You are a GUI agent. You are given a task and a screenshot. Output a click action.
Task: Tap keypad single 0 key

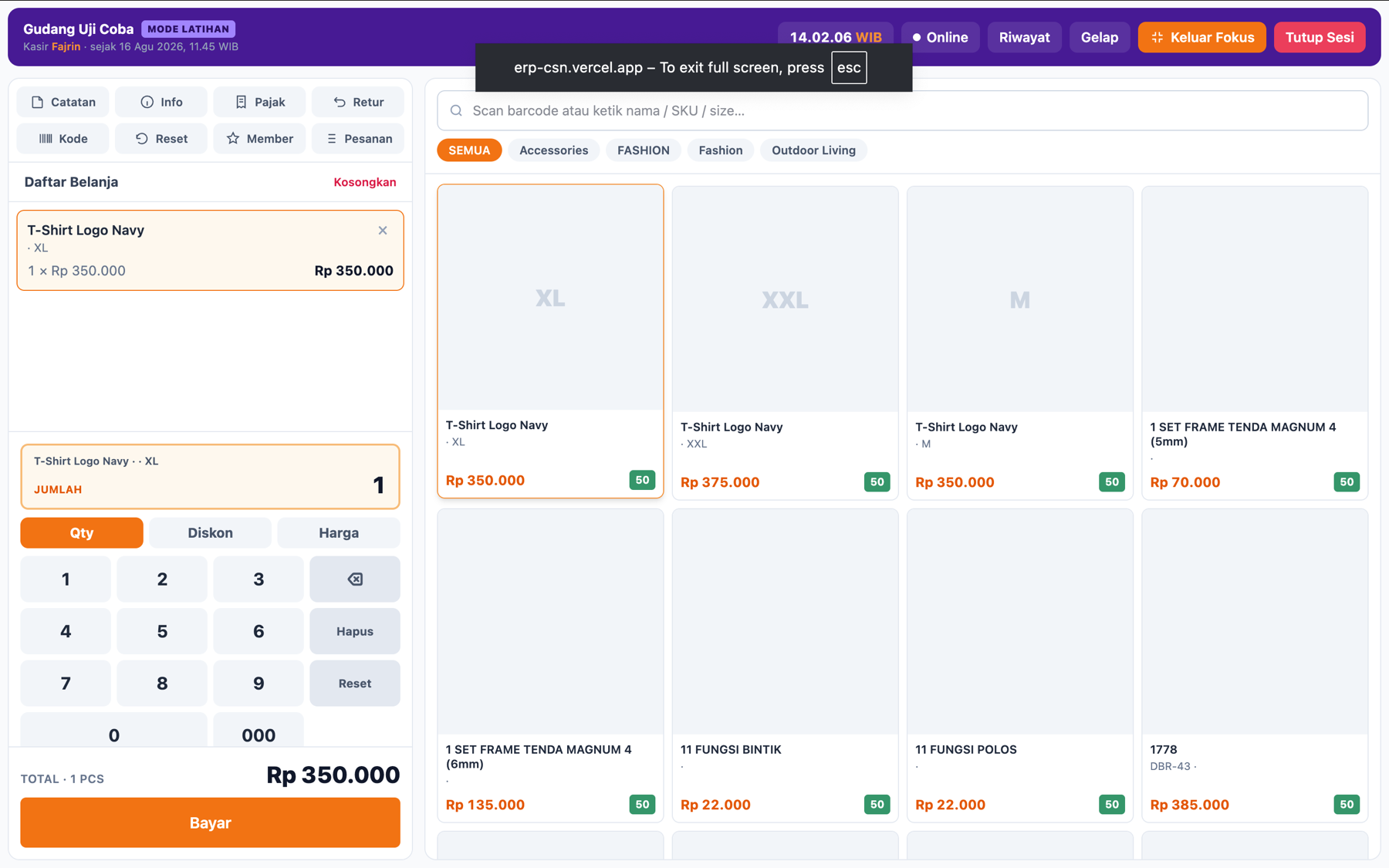(113, 731)
